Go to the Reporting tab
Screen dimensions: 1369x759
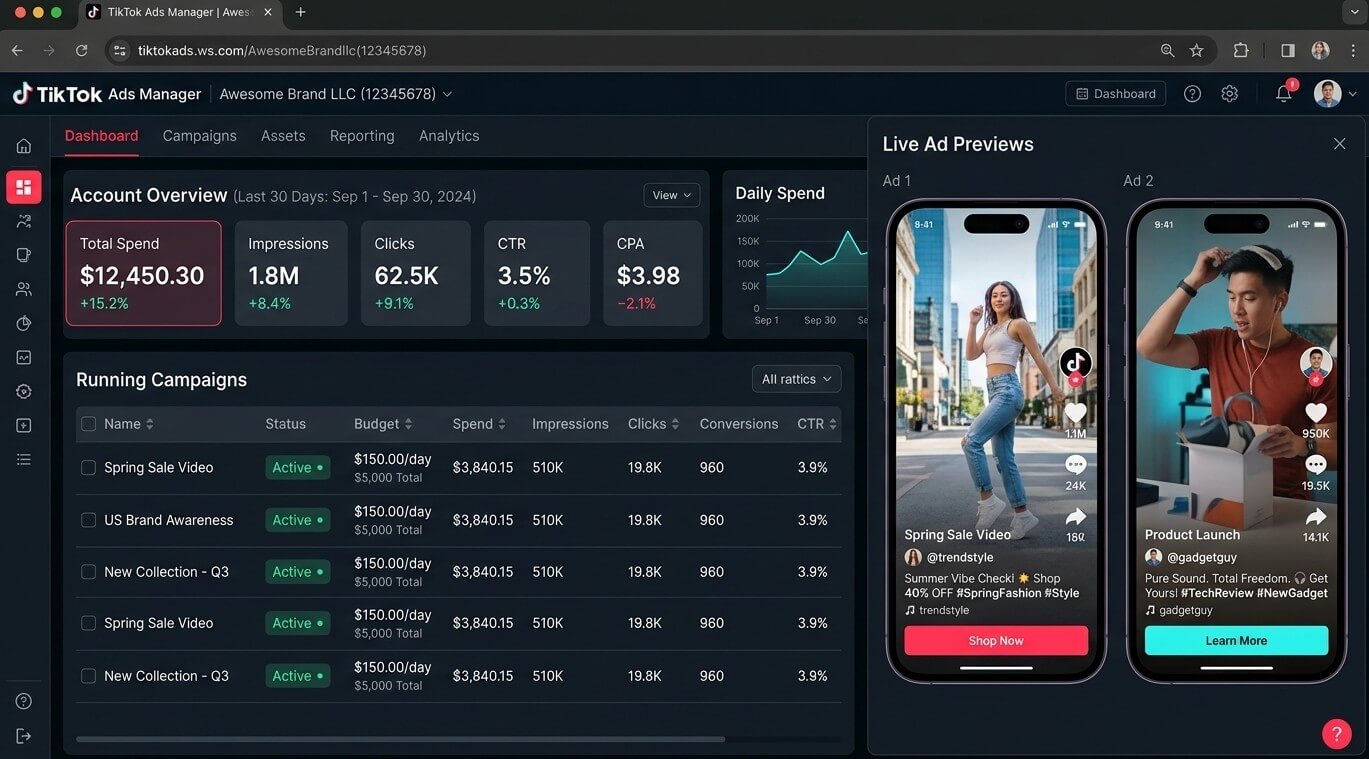coord(362,136)
